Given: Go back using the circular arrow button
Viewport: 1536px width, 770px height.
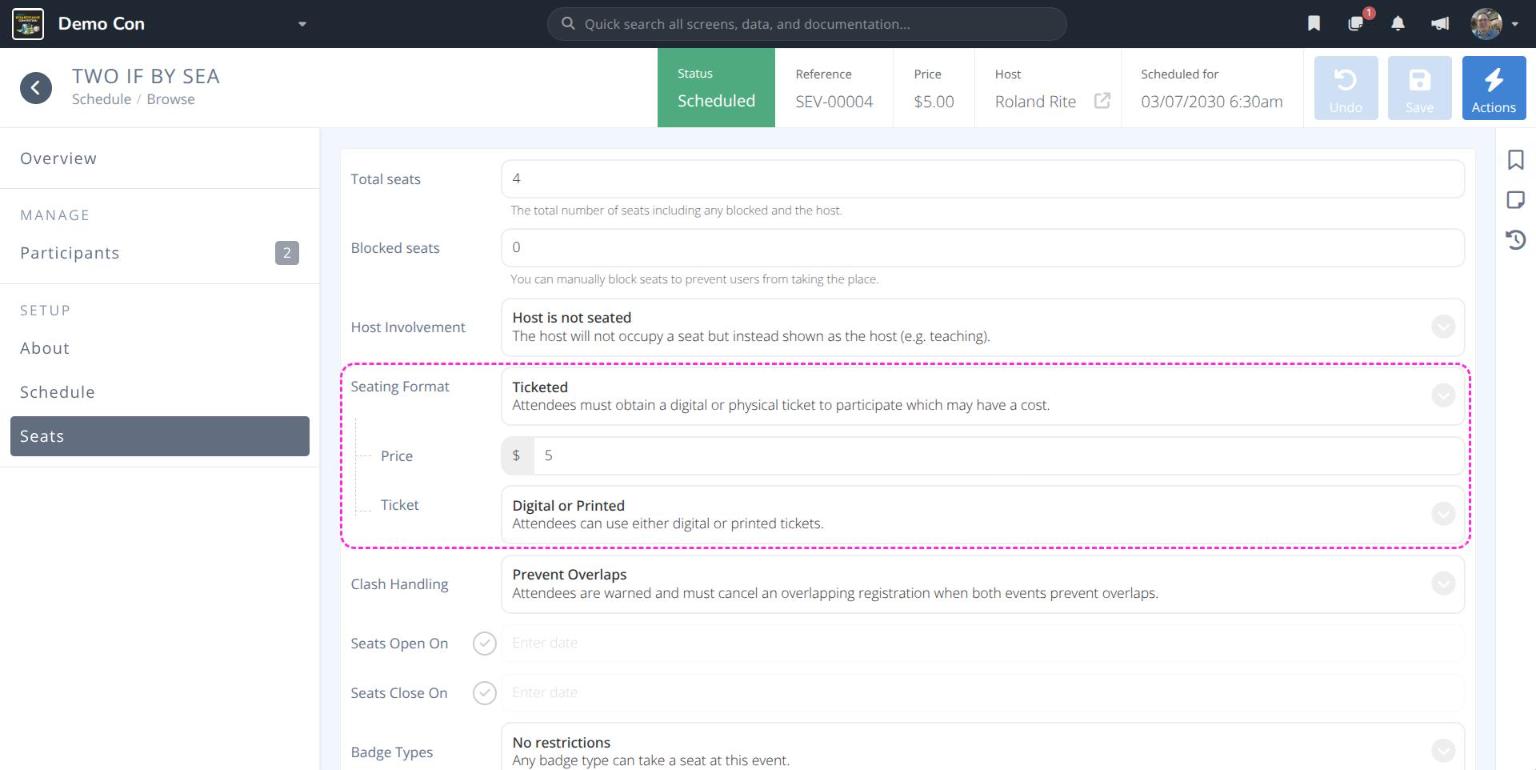Looking at the screenshot, I should pos(36,87).
